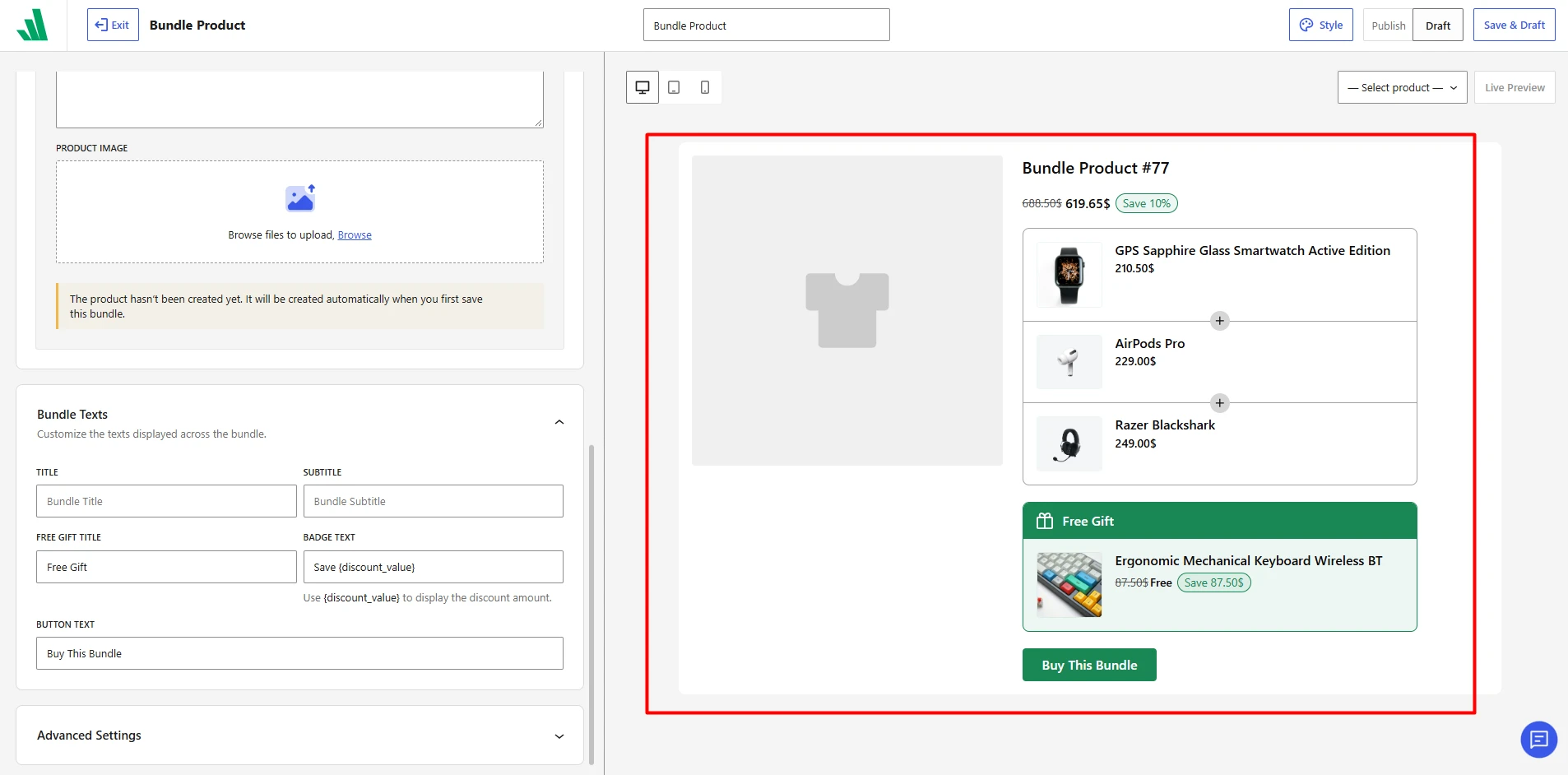This screenshot has height=775, width=1568.
Task: Open the Style settings
Action: (x=1320, y=25)
